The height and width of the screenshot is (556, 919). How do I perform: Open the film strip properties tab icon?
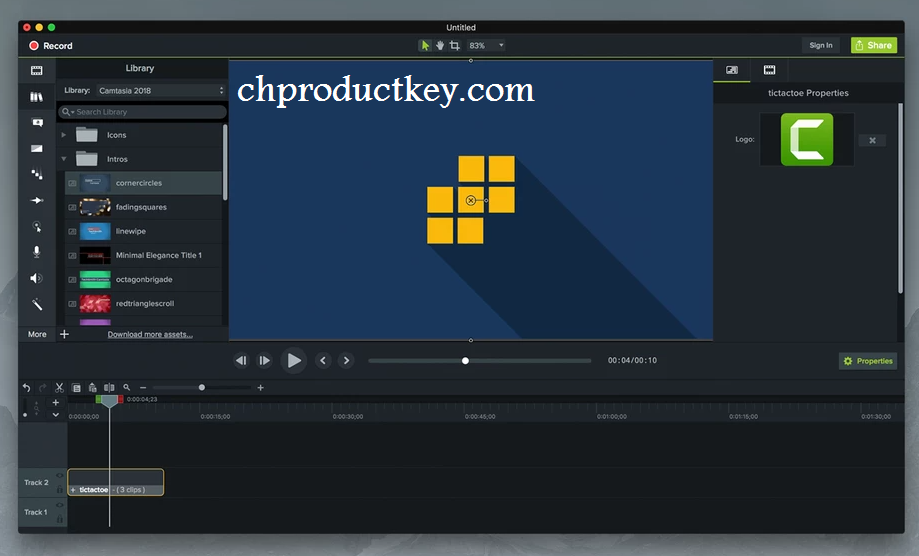pos(770,70)
